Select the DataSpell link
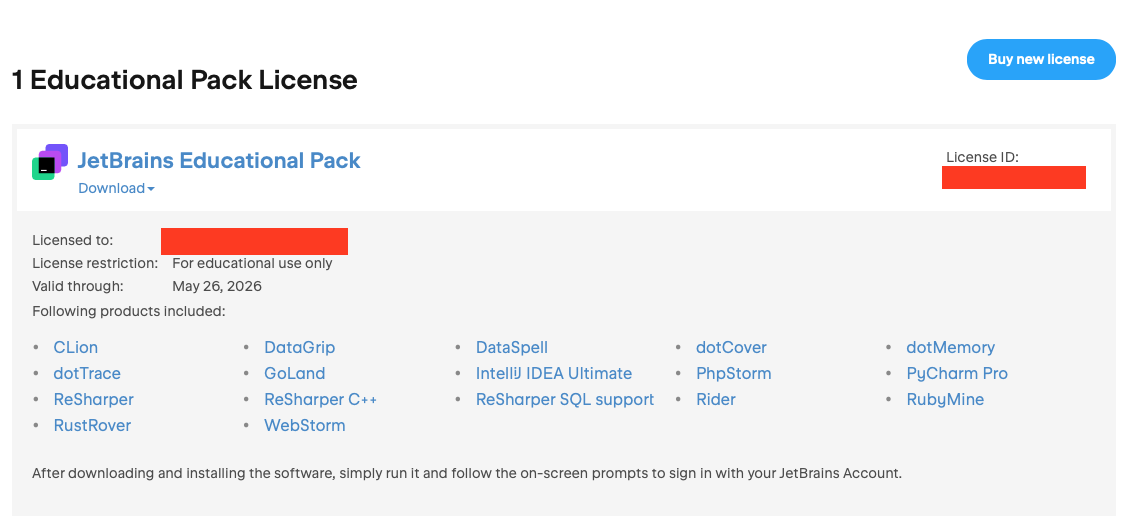 coord(511,347)
